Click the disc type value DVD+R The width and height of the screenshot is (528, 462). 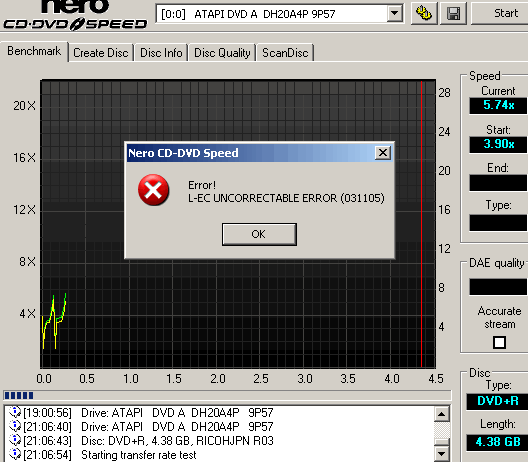(x=497, y=401)
